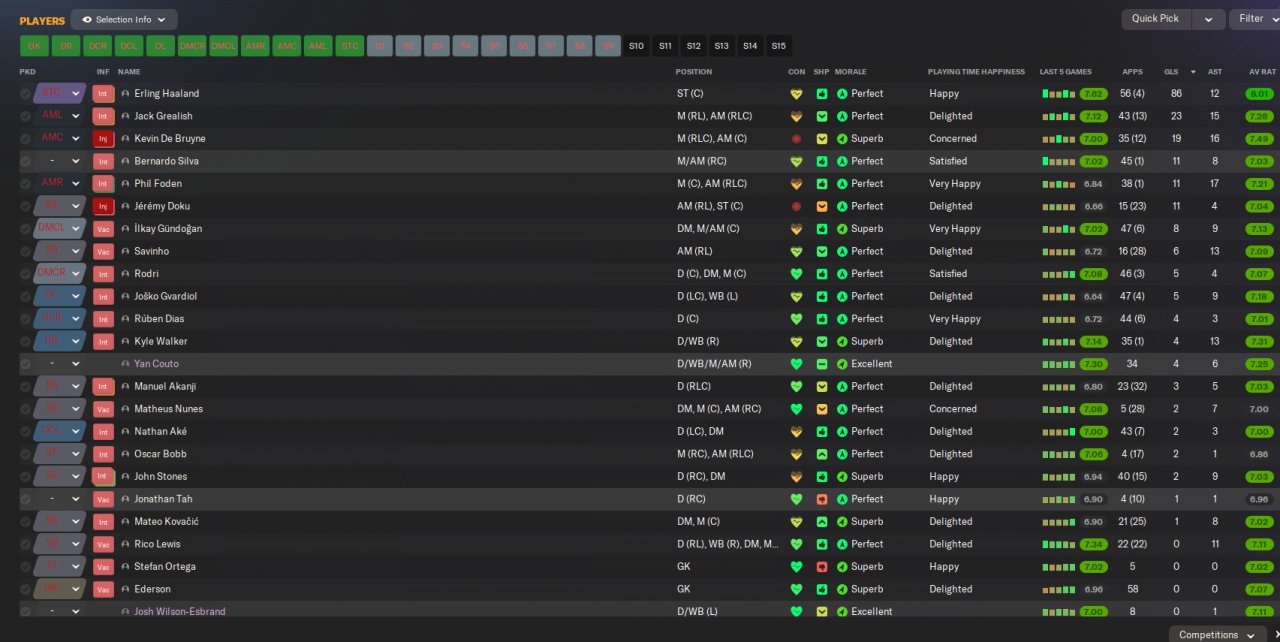This screenshot has width=1280, height=642.
Task: Click the eye icon in Selection Info
Action: click(87, 20)
